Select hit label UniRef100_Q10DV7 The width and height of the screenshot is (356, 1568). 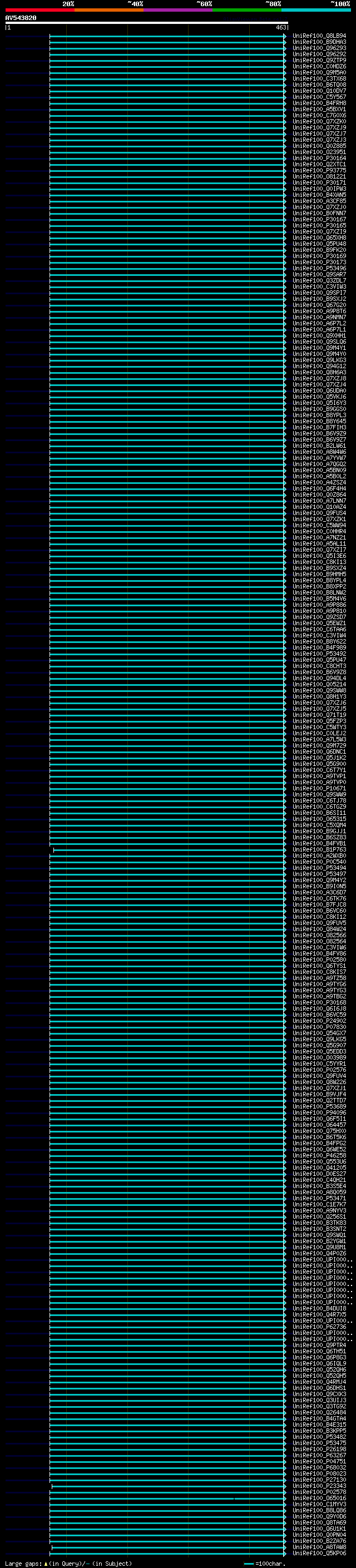[319, 91]
